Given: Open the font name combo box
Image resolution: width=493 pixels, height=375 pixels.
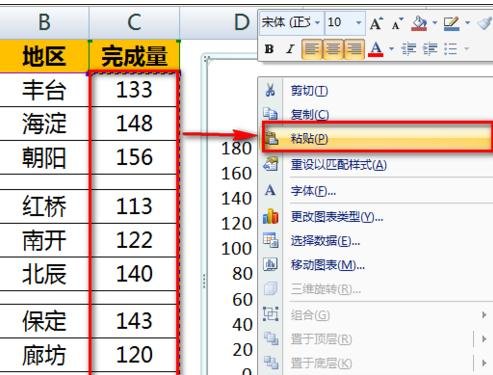Looking at the screenshot, I should 291,23.
